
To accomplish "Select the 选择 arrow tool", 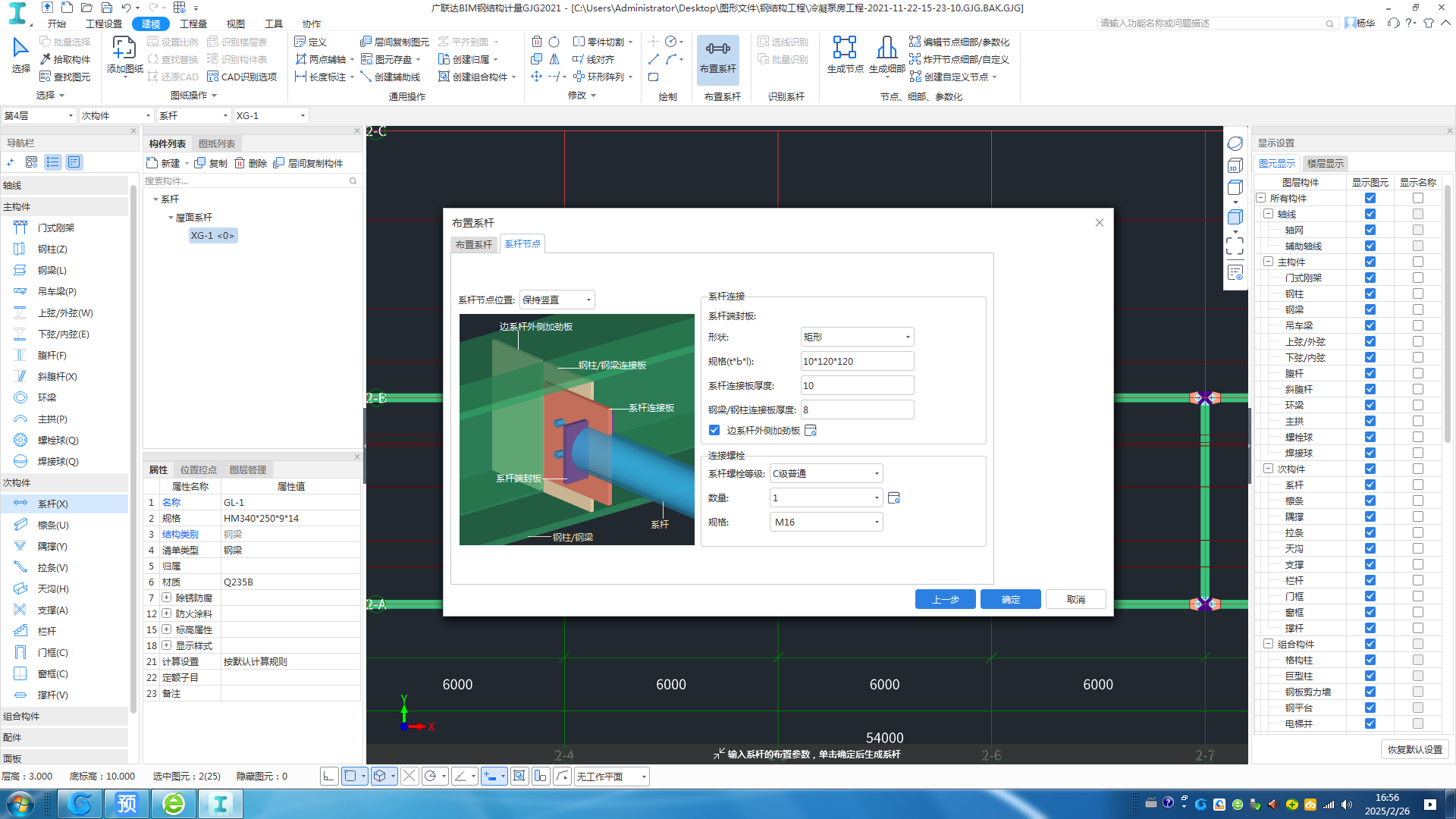I will 20,55.
